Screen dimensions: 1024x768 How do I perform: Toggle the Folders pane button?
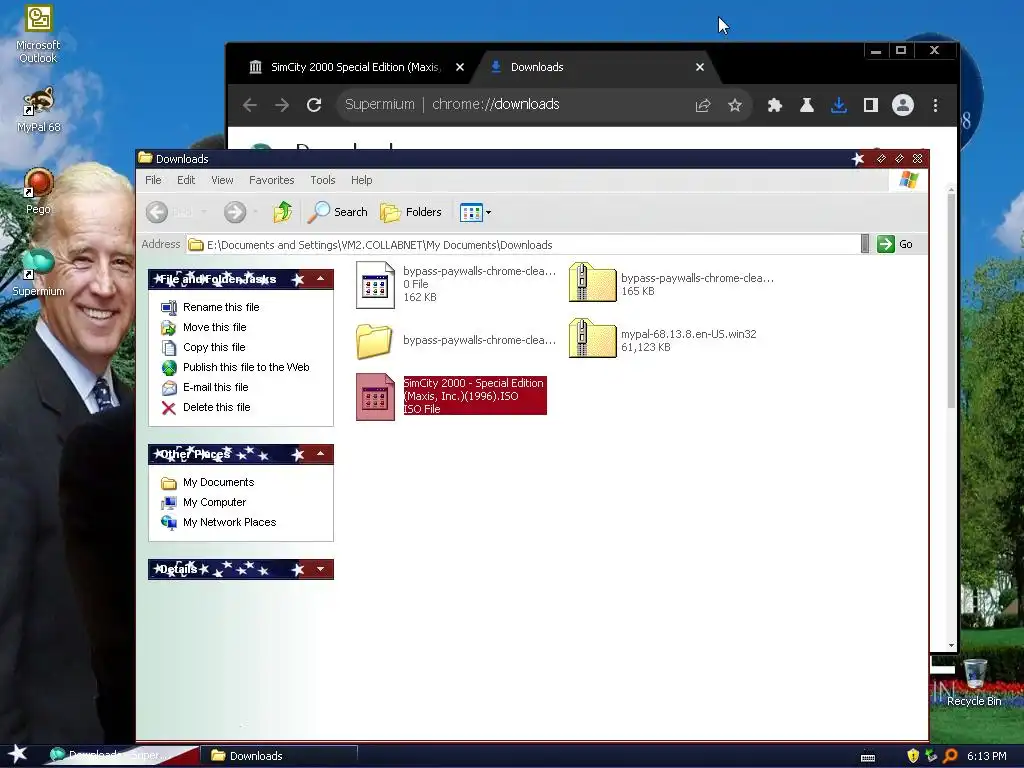(x=411, y=212)
